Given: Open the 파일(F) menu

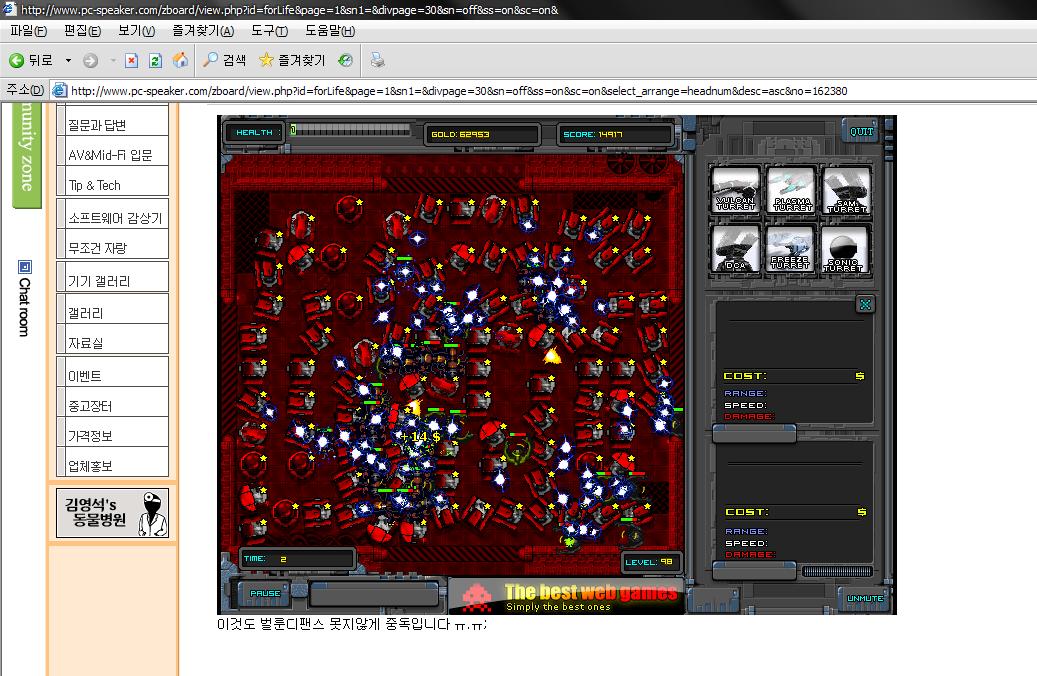Looking at the screenshot, I should pyautogui.click(x=28, y=31).
